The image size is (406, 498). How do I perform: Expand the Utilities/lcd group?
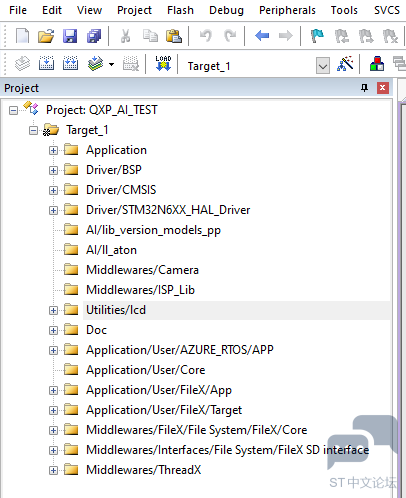[53, 310]
